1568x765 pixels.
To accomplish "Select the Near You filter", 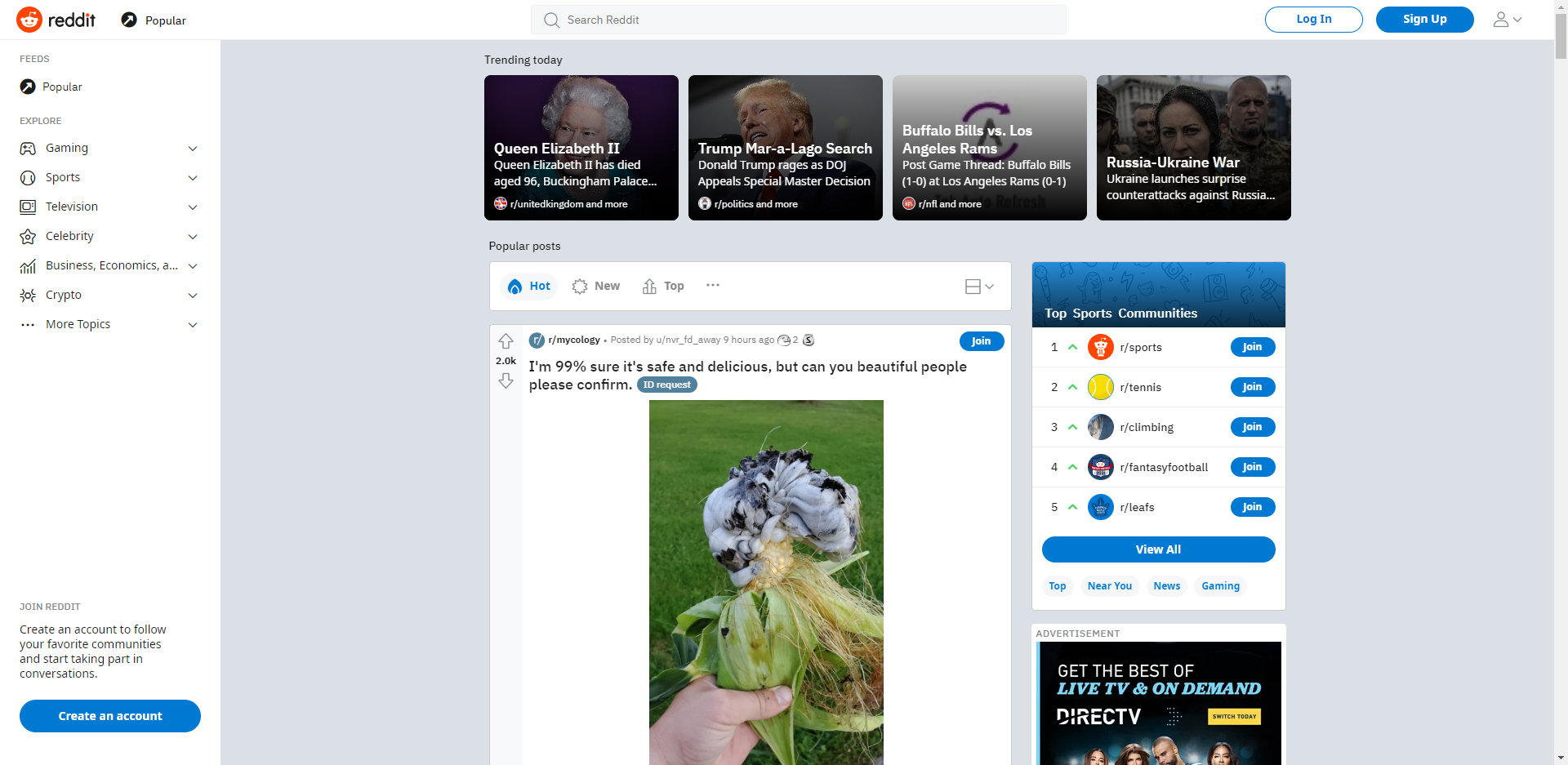I will click(1110, 586).
